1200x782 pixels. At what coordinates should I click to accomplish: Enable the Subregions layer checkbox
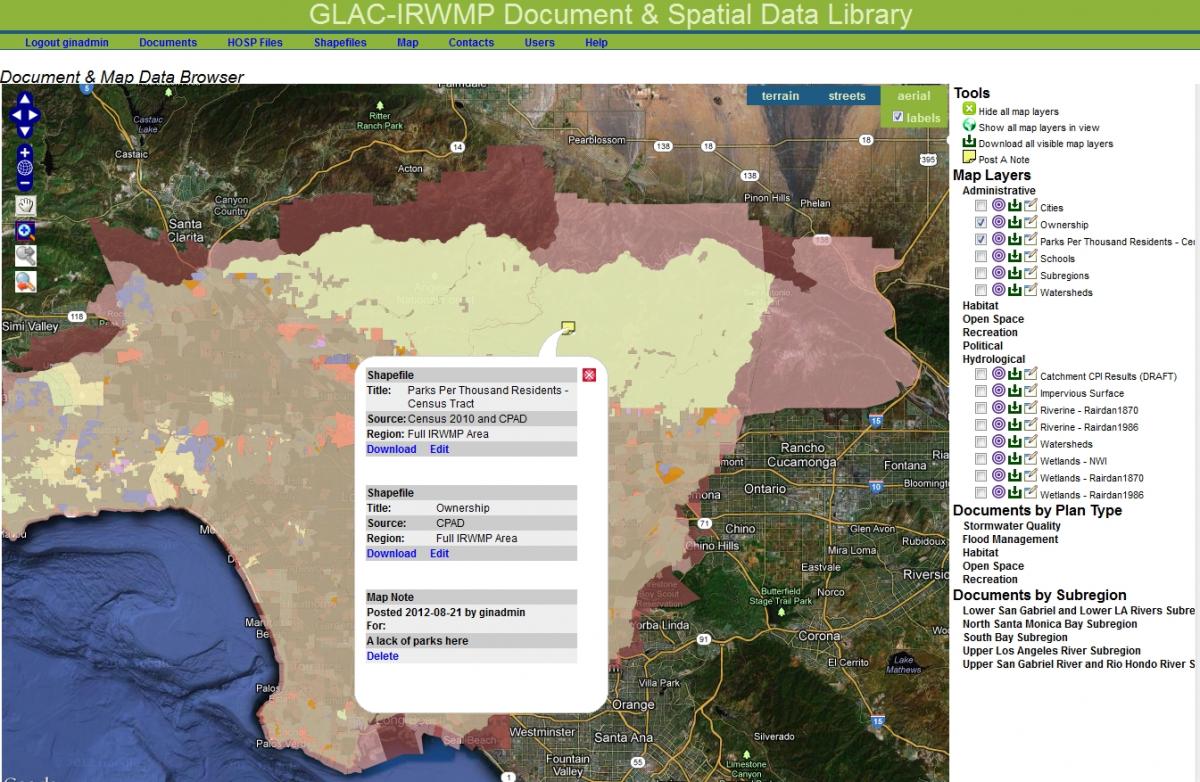tap(981, 274)
